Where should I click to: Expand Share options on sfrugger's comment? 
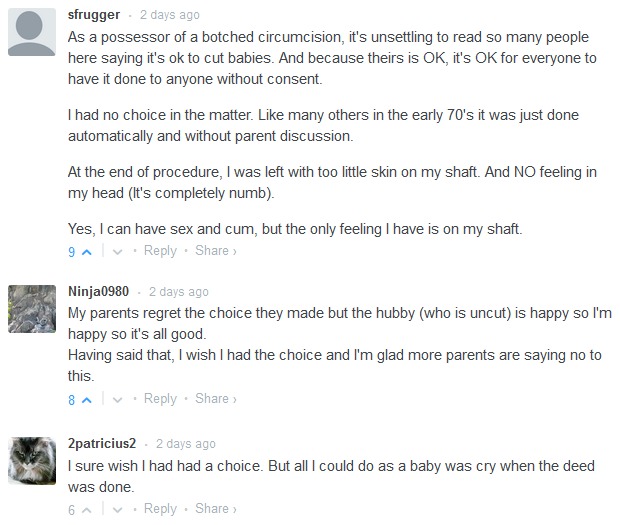[x=215, y=251]
